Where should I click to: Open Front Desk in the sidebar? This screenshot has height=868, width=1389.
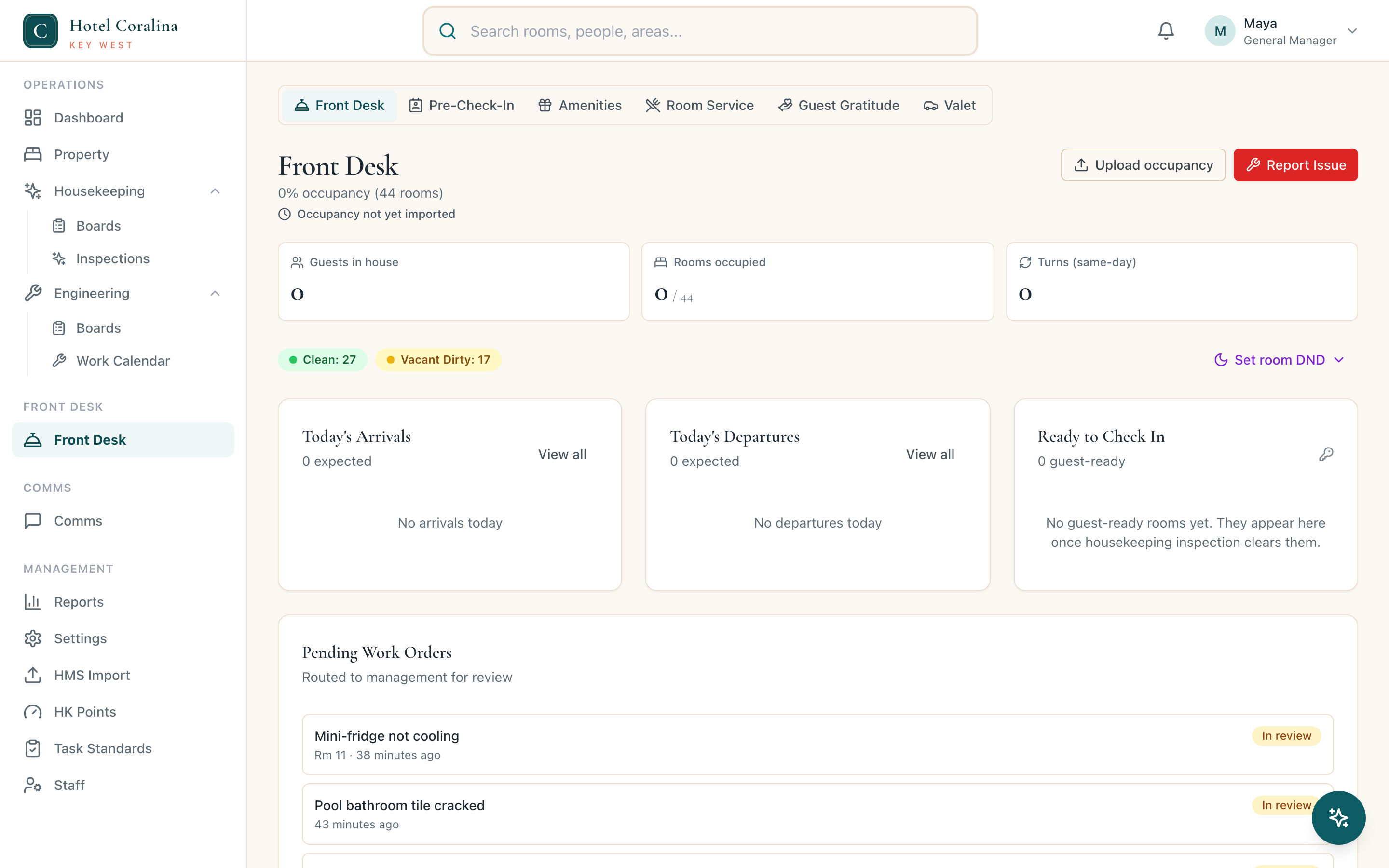tap(123, 440)
